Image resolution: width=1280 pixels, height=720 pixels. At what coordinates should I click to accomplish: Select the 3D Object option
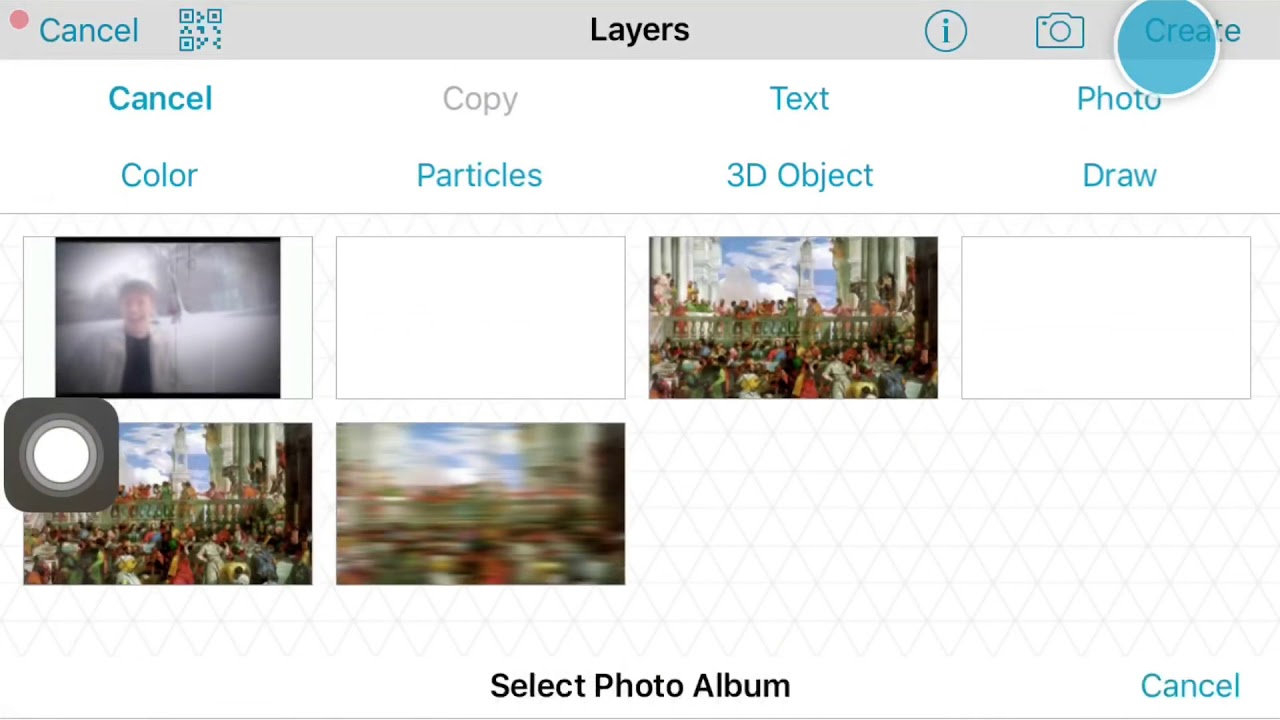click(x=800, y=175)
